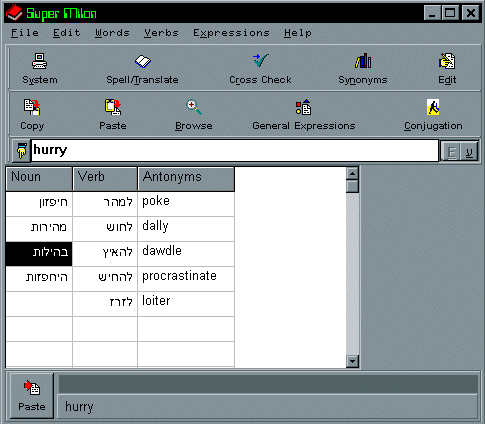Screen dimensions: 485x424
Task: Click the Copy toolbar icon
Action: pyautogui.click(x=32, y=107)
